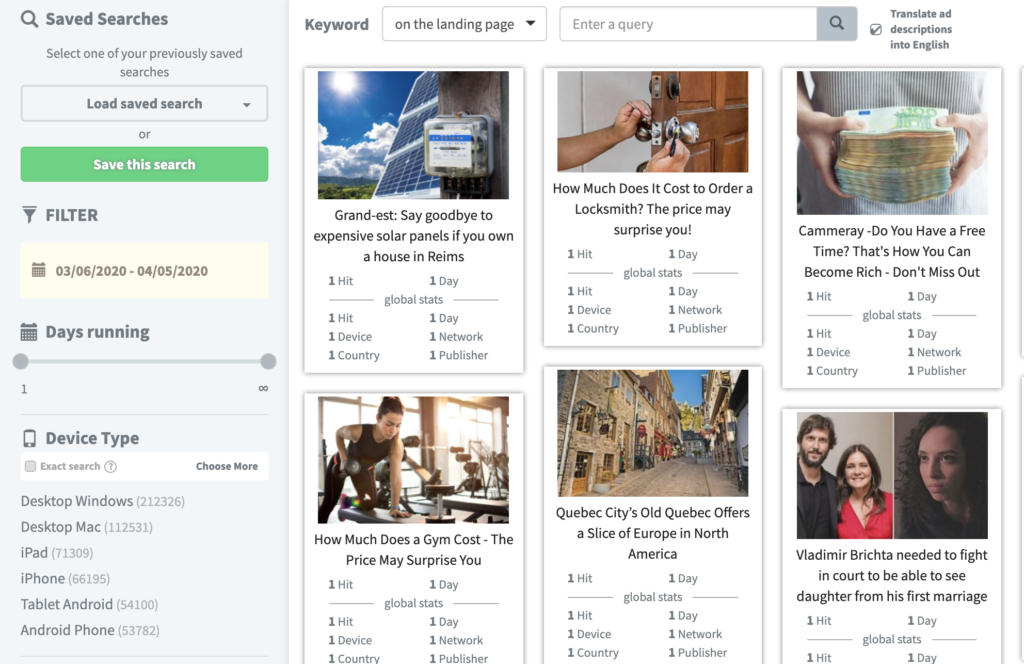Click the Saved Searches magnifier icon

(x=29, y=19)
